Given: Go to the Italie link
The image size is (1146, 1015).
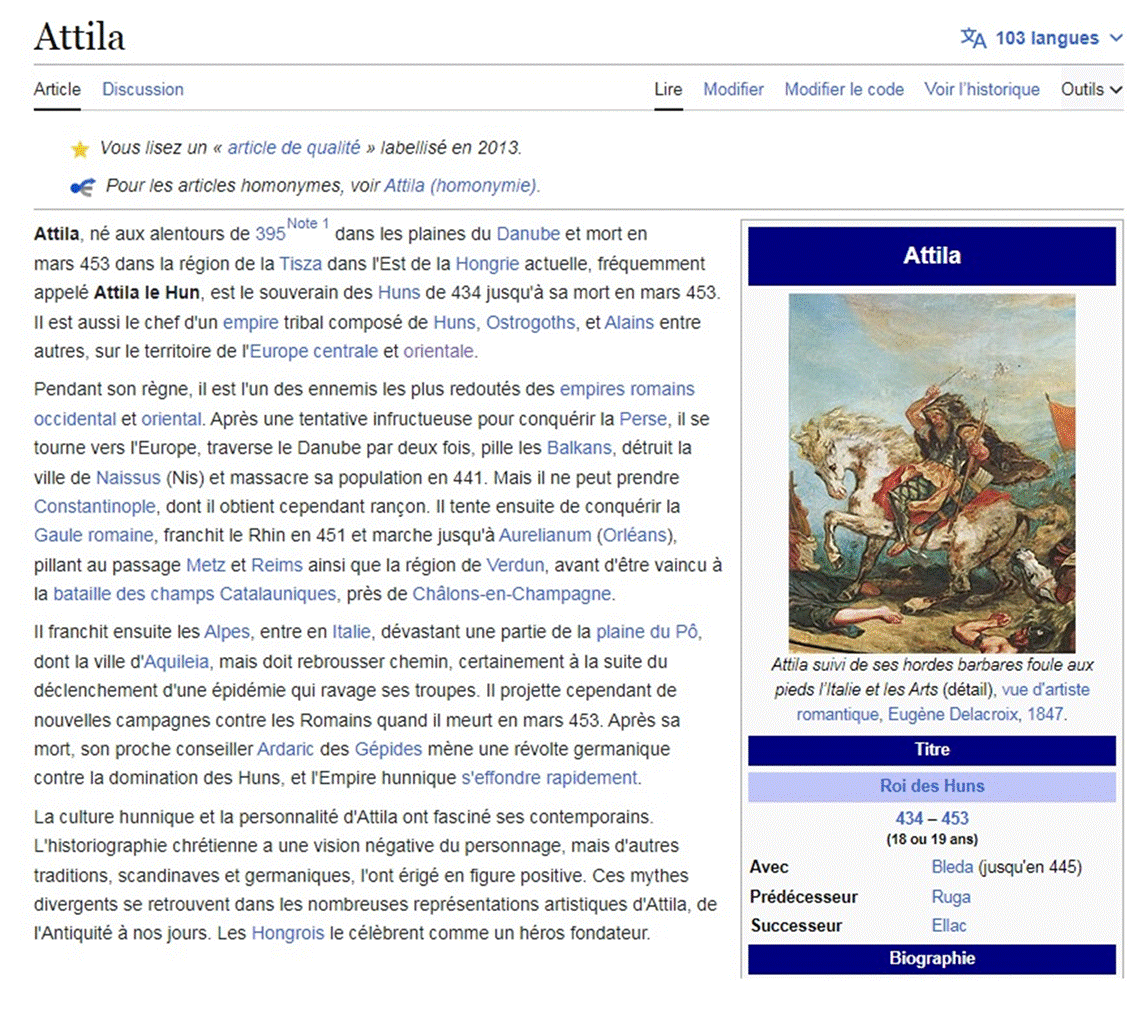Looking at the screenshot, I should click(x=352, y=631).
